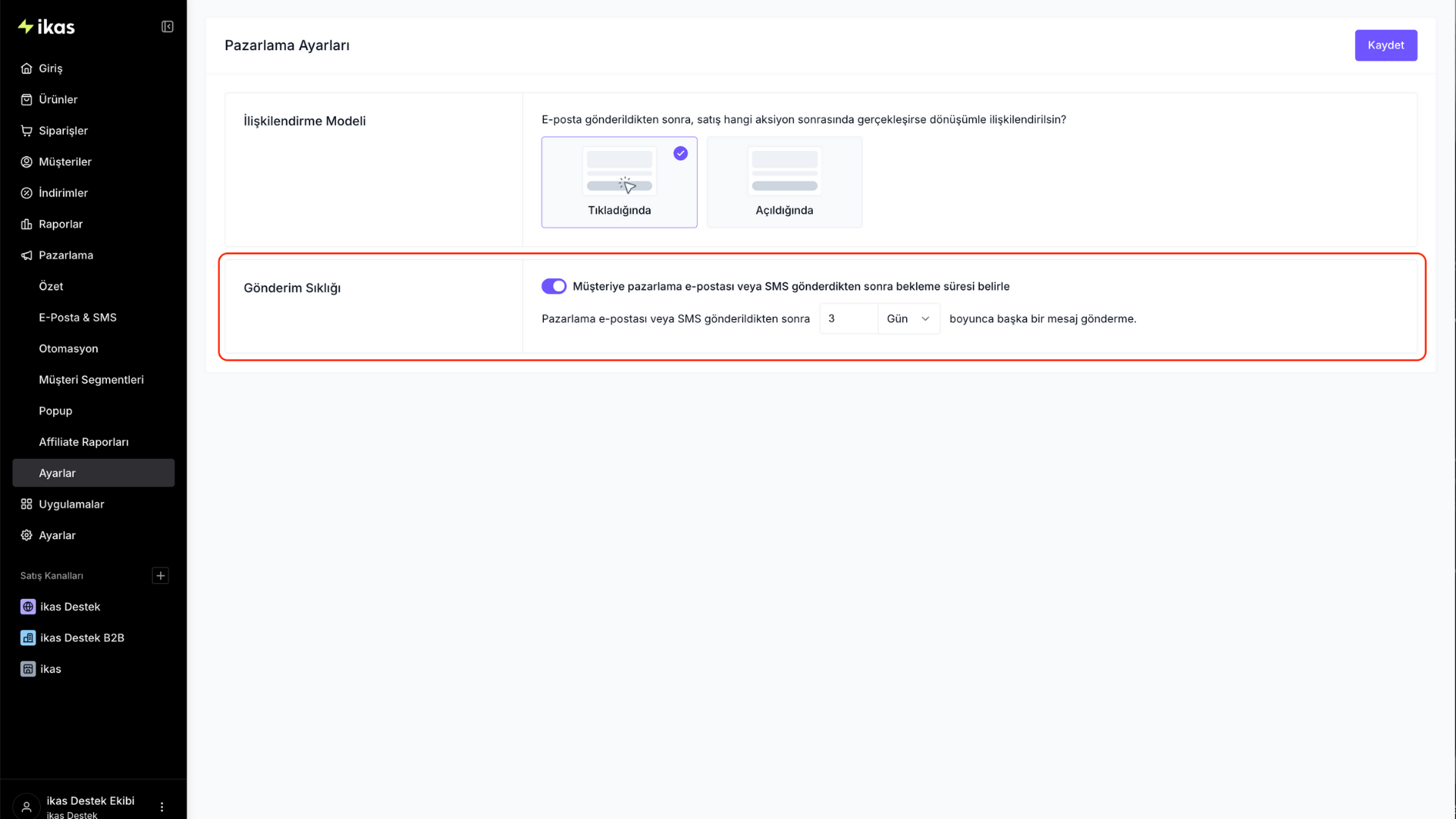The image size is (1456, 819).
Task: Select the Tıkladığında attribution model
Action: coord(619,182)
